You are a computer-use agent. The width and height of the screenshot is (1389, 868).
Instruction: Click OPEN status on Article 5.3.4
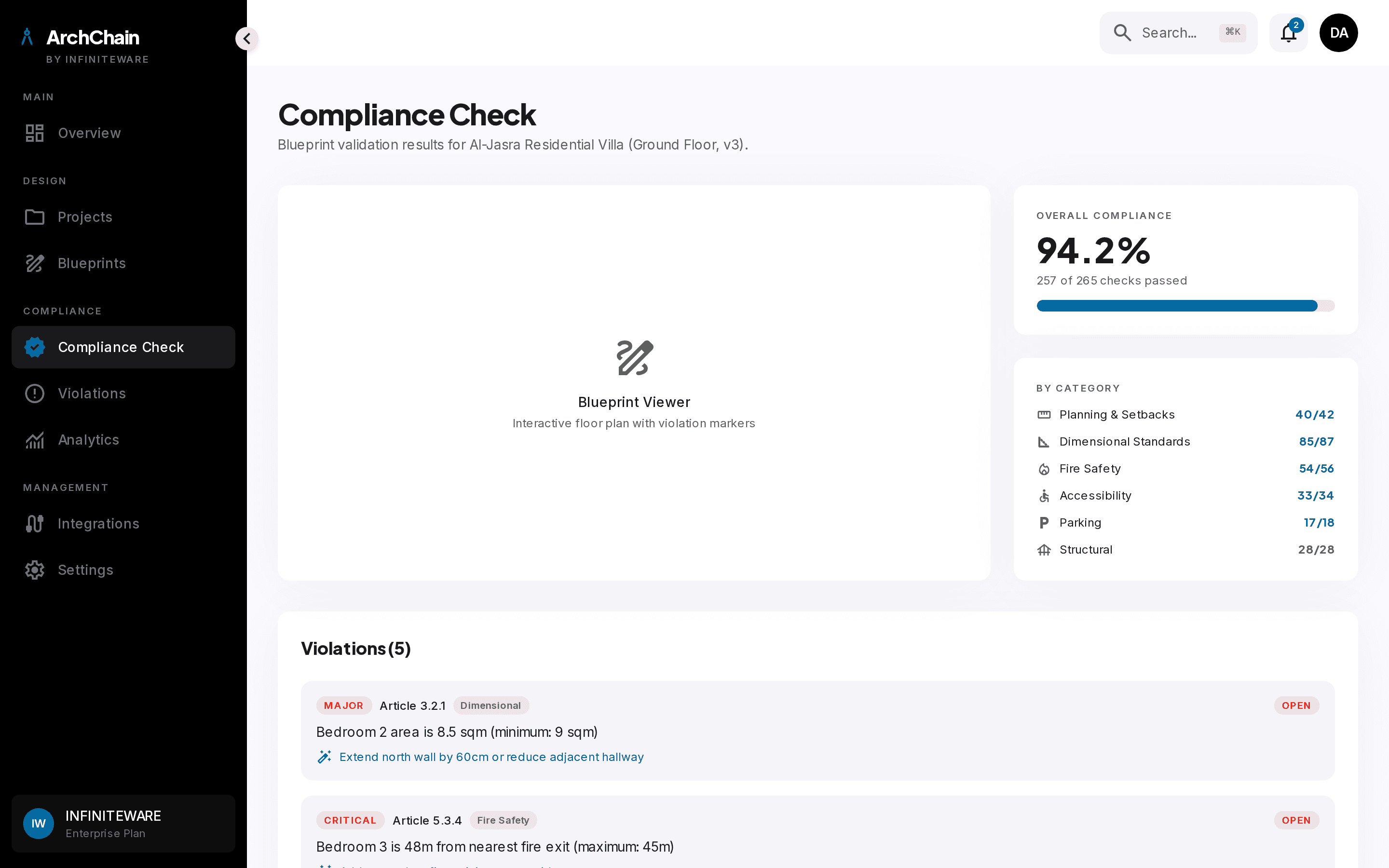click(x=1296, y=820)
